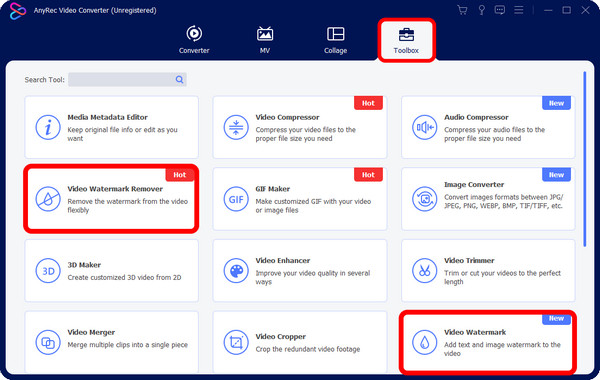
Task: Click 'Improve your video quality' description
Action: click(313, 277)
